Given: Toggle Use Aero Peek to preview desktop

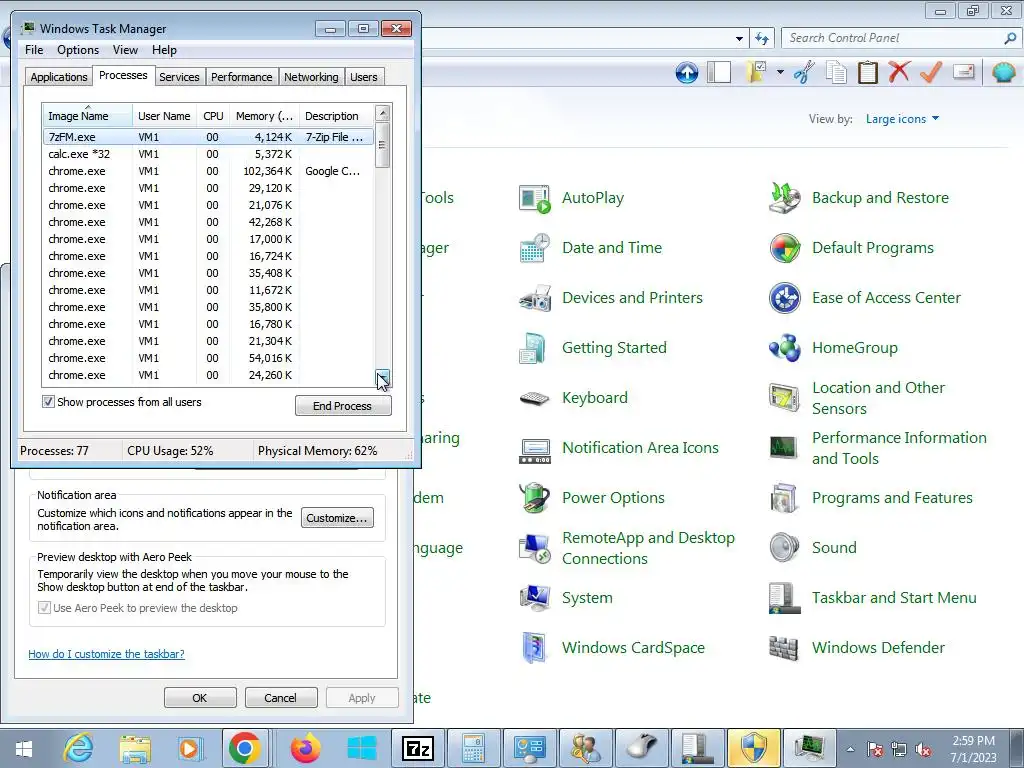Looking at the screenshot, I should coord(44,608).
